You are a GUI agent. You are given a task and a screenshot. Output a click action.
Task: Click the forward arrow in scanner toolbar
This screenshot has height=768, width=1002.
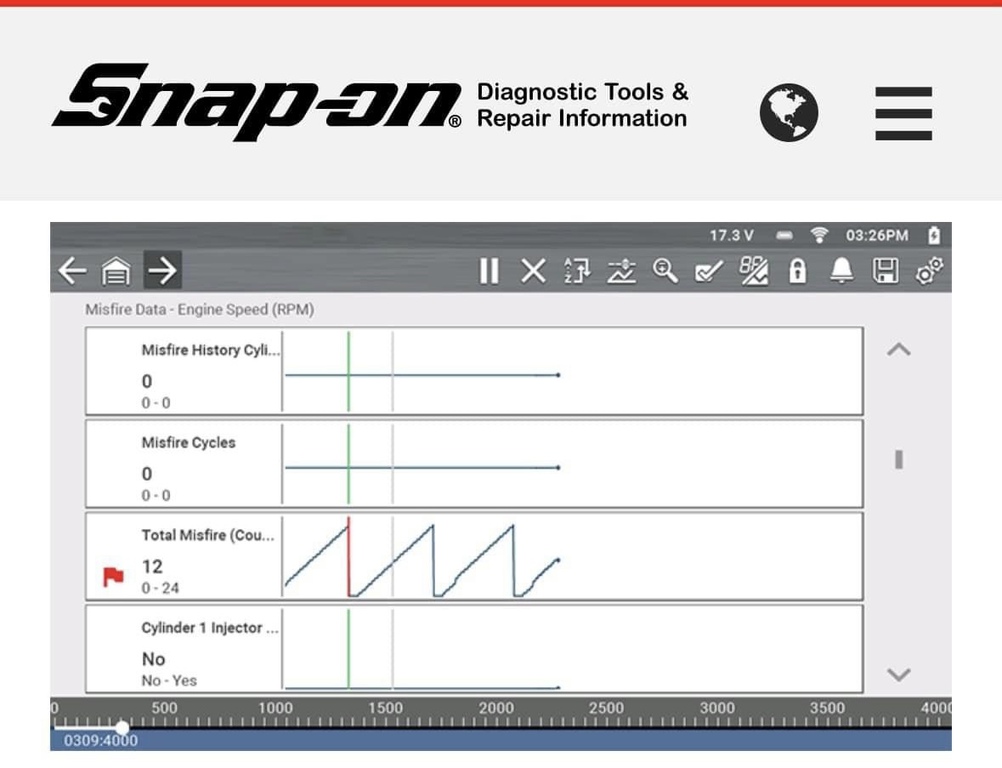click(163, 271)
